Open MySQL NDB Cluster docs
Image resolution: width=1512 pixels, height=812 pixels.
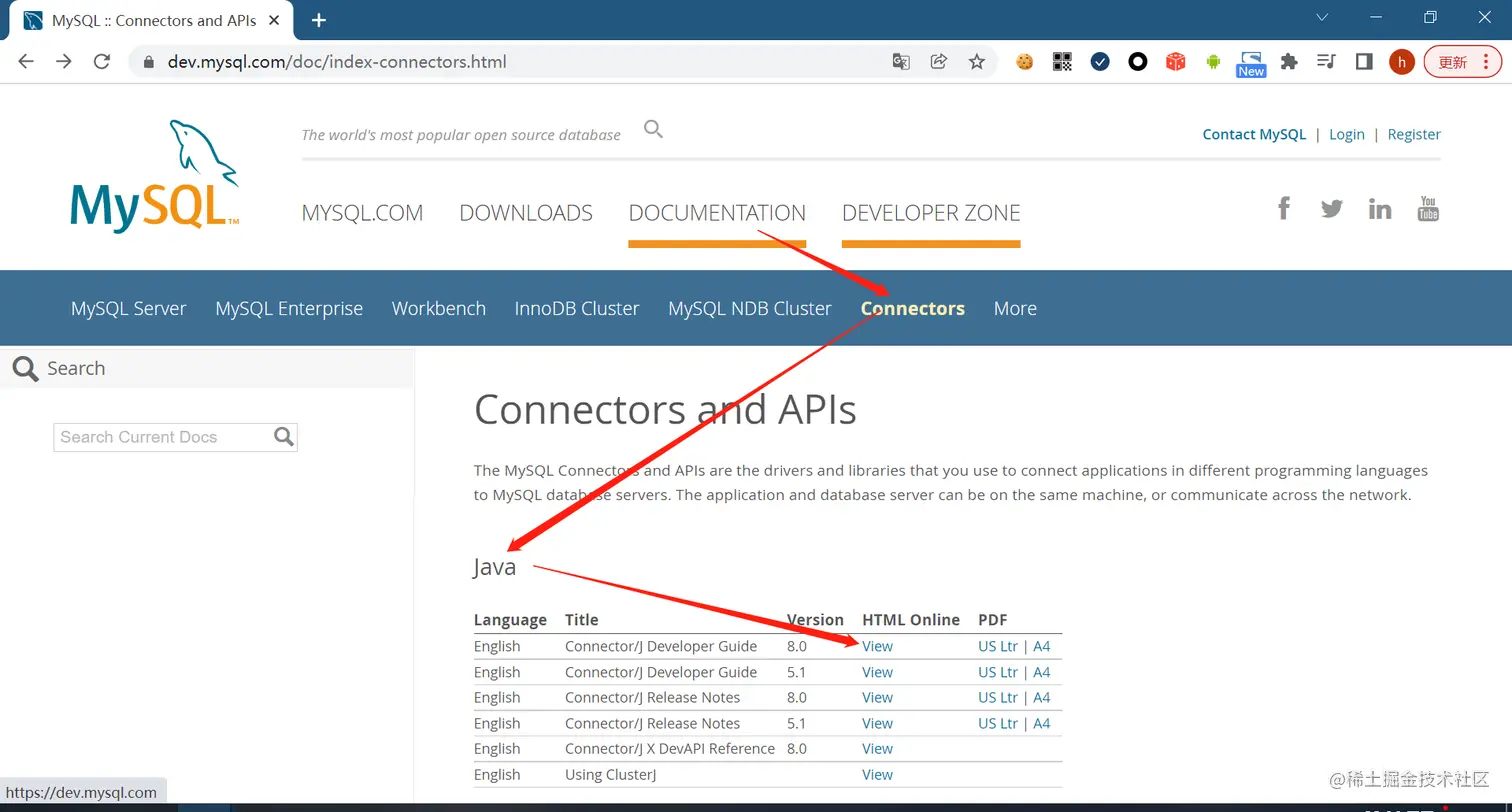pos(750,308)
